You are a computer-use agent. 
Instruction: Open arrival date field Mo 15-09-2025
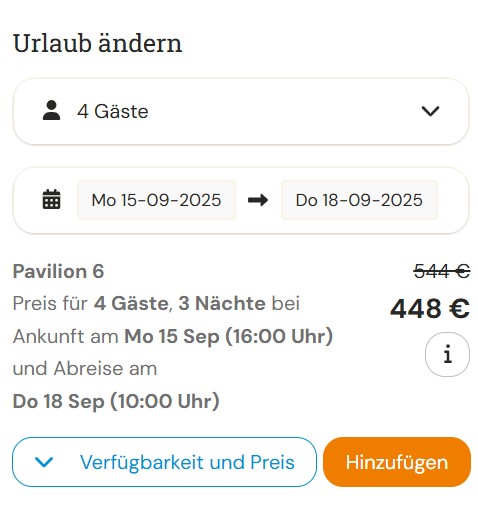pos(156,200)
